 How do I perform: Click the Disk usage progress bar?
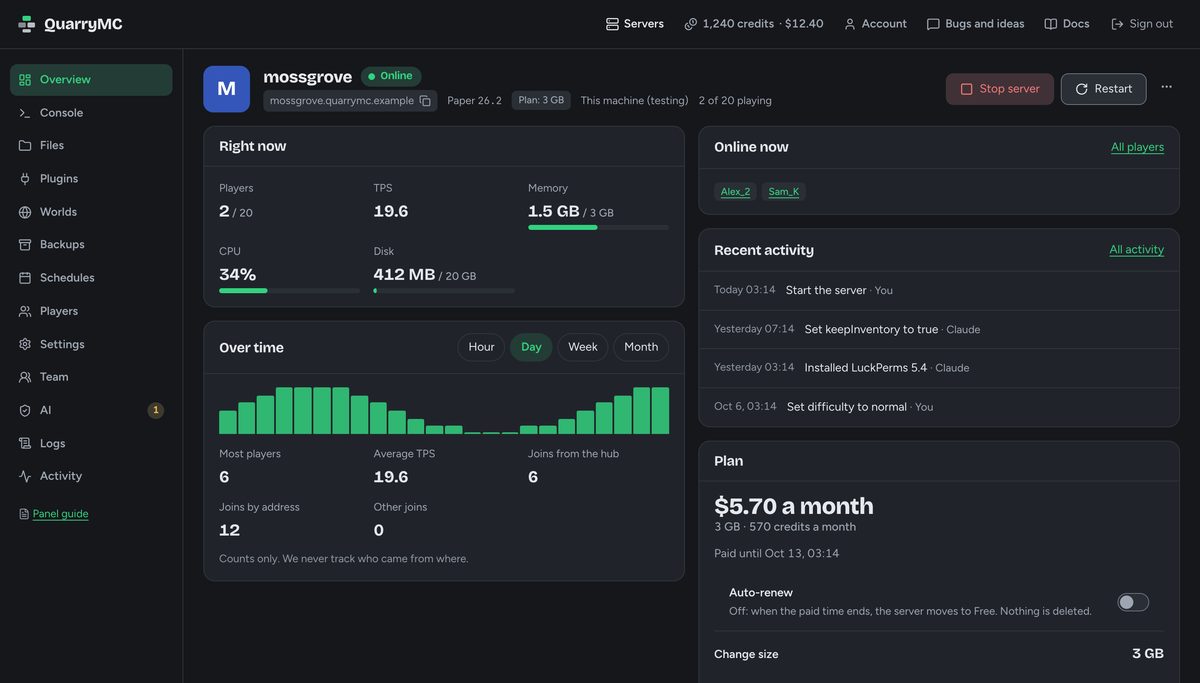pos(444,291)
